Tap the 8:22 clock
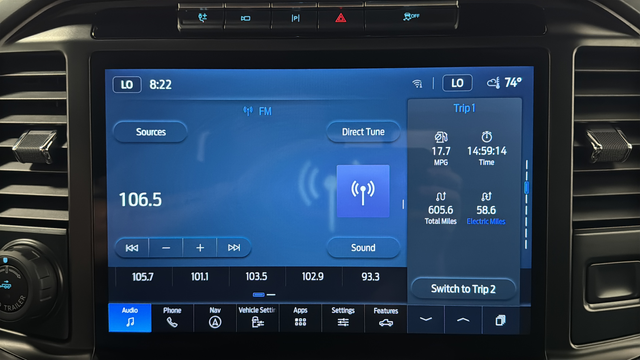The height and width of the screenshot is (360, 640). click(160, 84)
